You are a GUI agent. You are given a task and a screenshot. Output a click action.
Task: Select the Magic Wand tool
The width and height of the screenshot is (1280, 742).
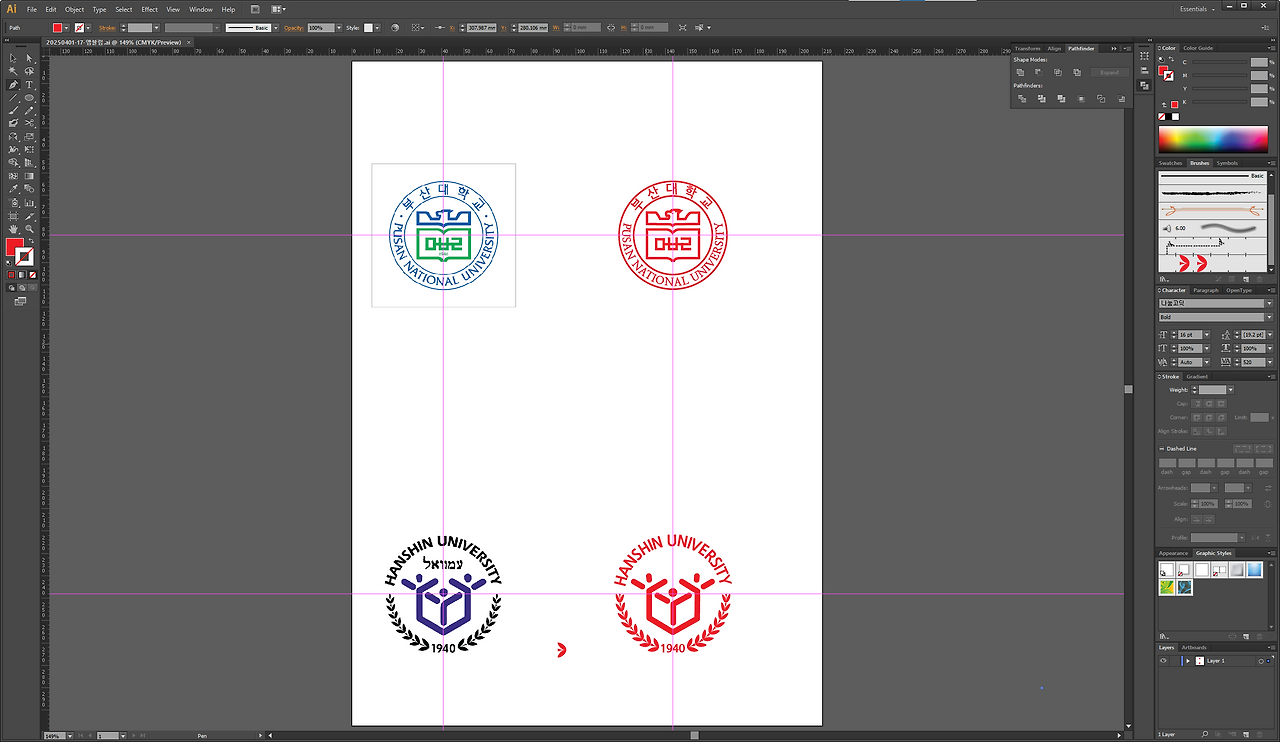click(13, 72)
